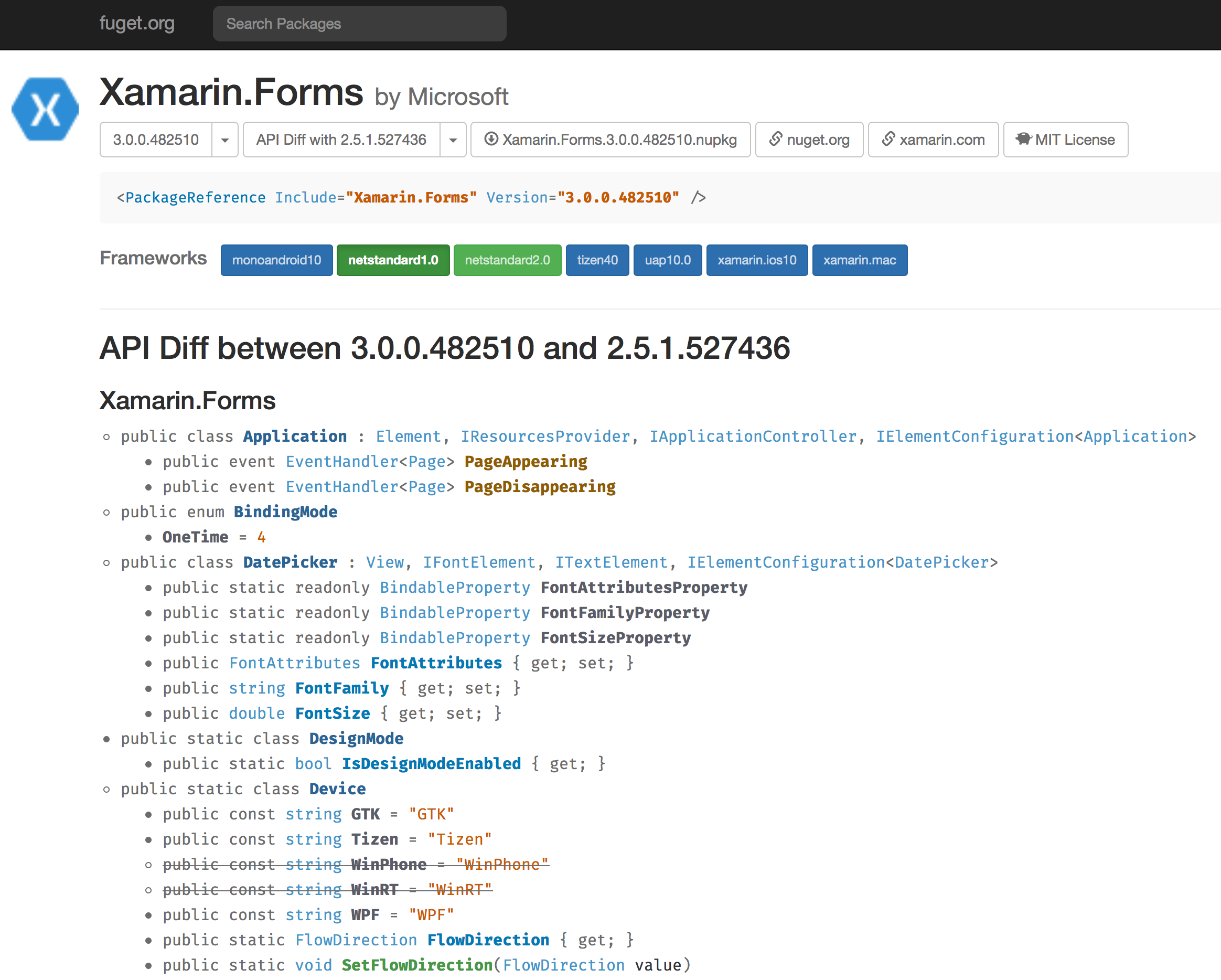Open the IApplicationController interface link
This screenshot has height=980, width=1221.
[x=753, y=436]
